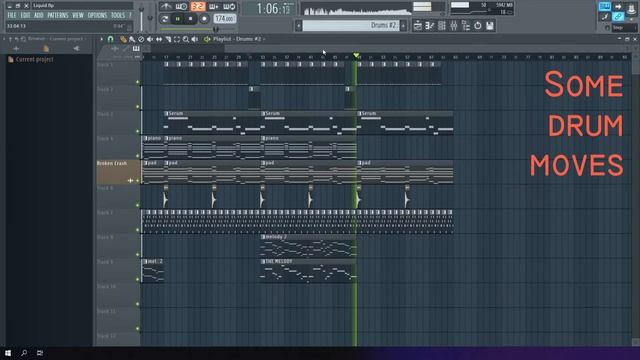The image size is (640, 360).
Task: Select the Slice tool
Action: (x=168, y=39)
